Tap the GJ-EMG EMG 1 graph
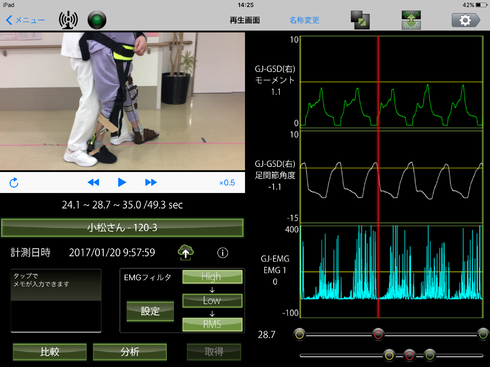 point(392,271)
